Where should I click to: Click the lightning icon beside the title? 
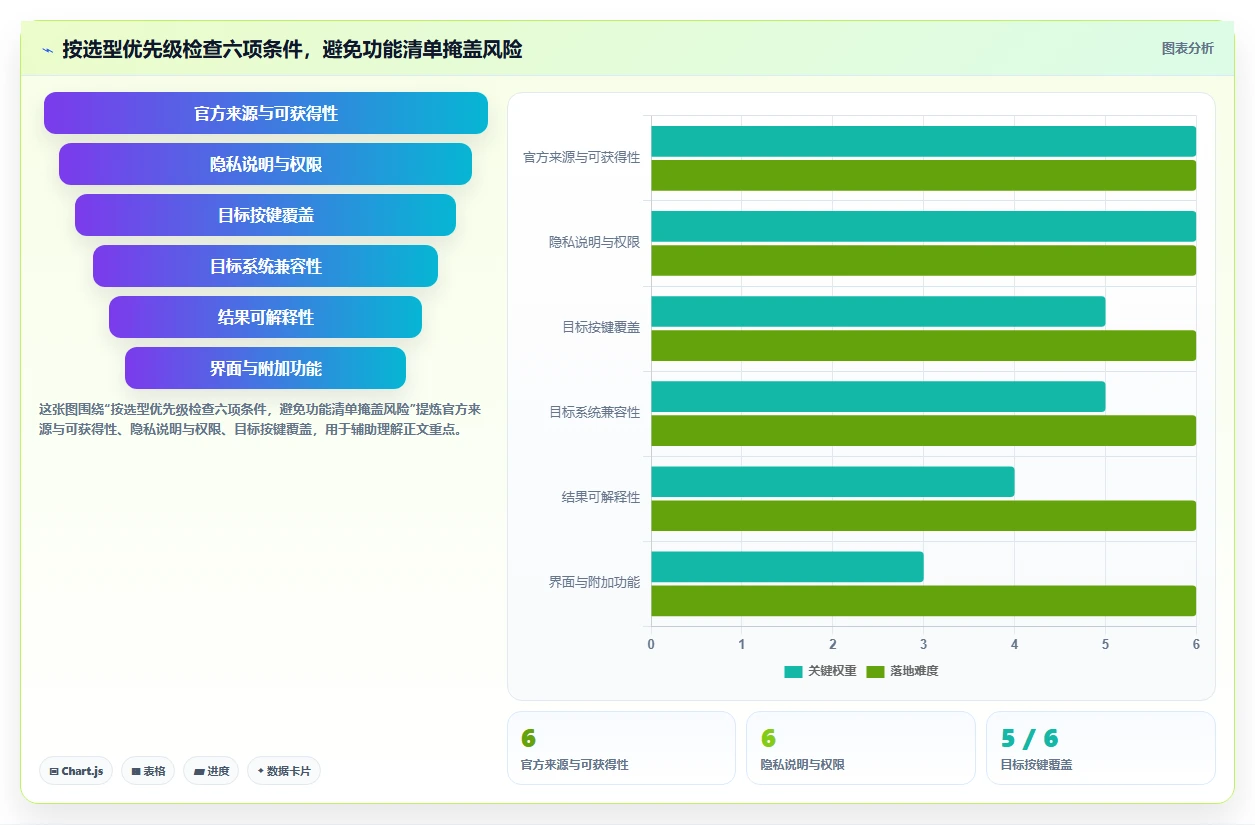pos(47,50)
